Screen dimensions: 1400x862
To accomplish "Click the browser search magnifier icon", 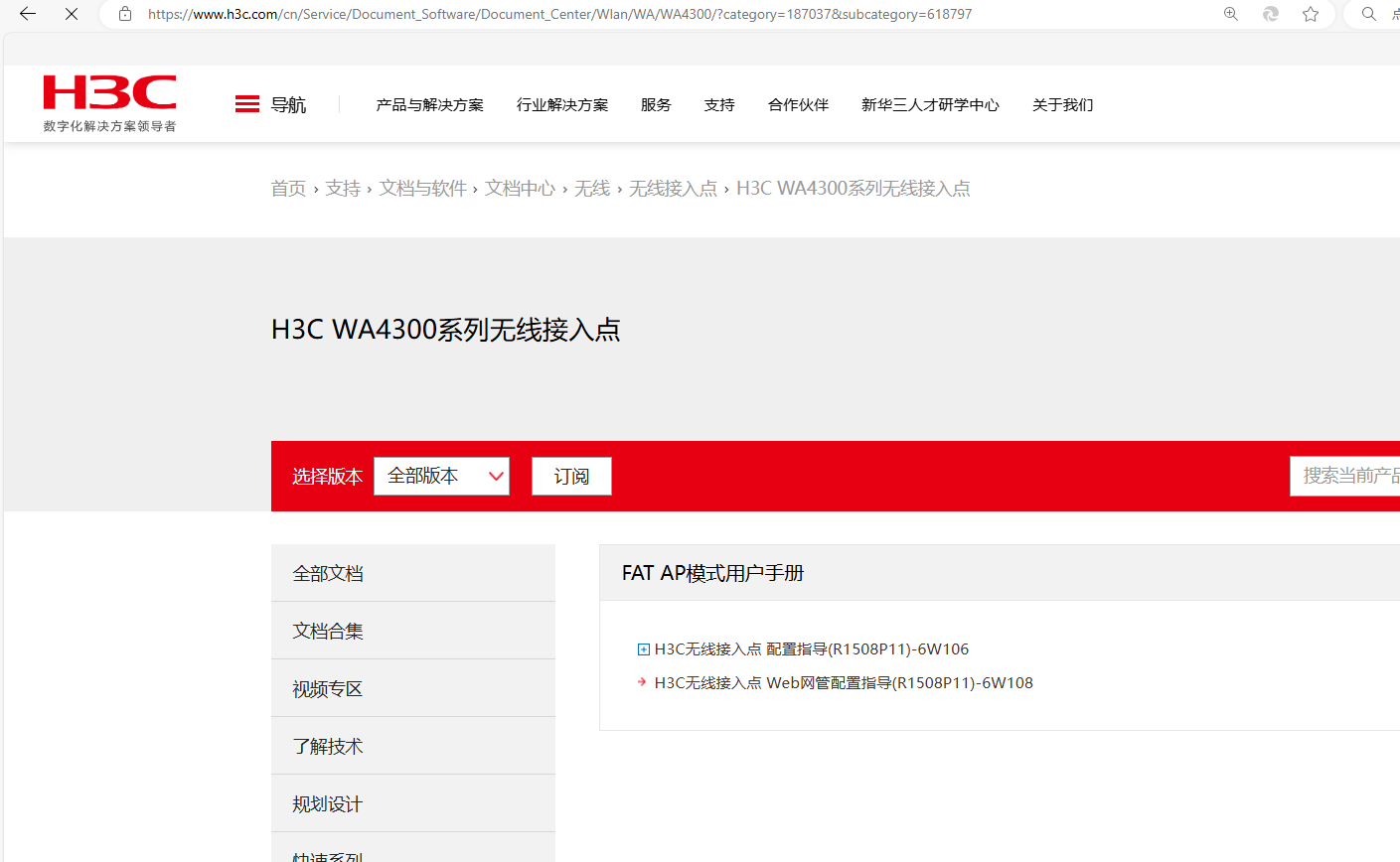I will click(x=1368, y=14).
